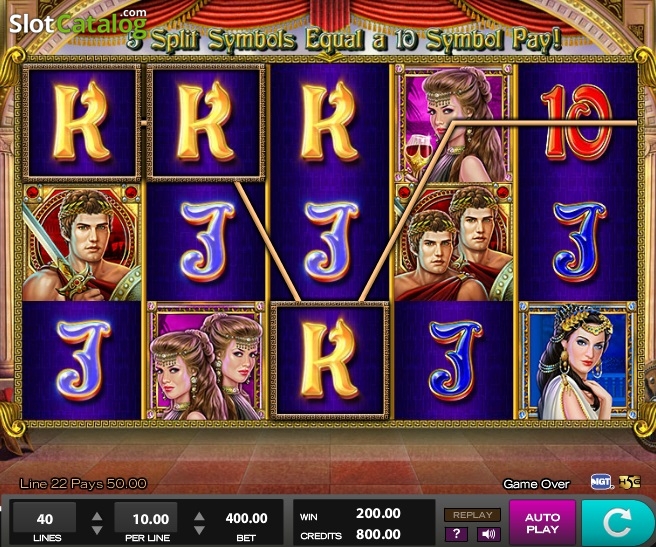656x547 pixels.
Task: Click the circular arrow spin button
Action: coord(617,522)
